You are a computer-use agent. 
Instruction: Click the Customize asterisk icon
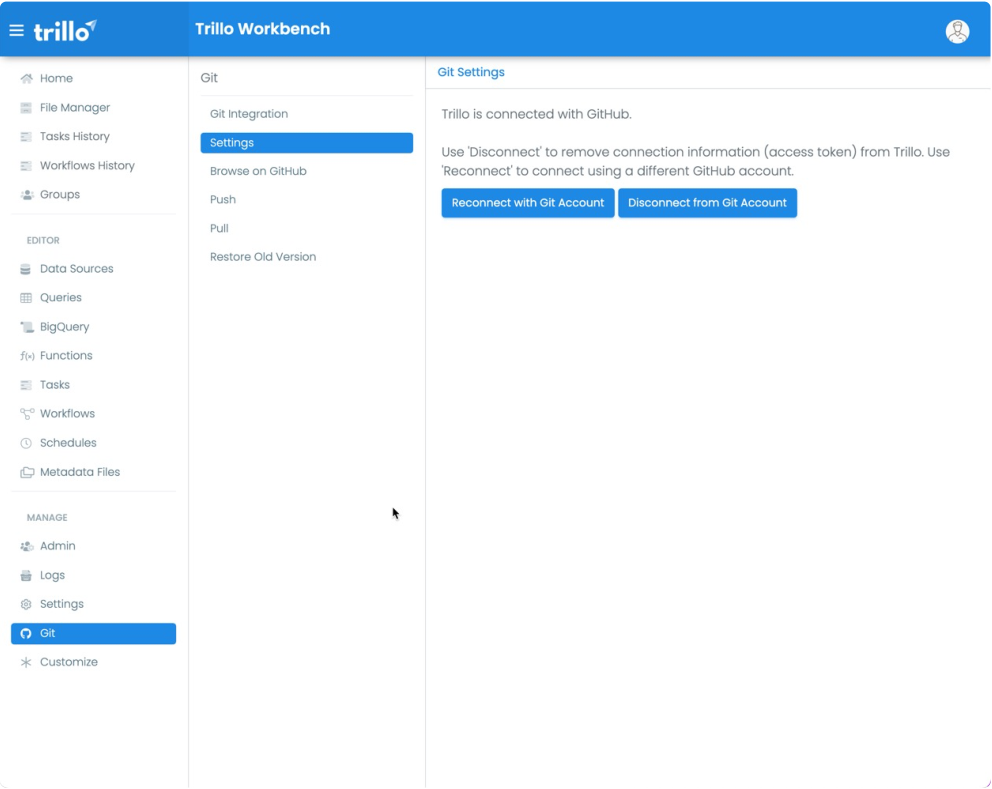pyautogui.click(x=26, y=662)
